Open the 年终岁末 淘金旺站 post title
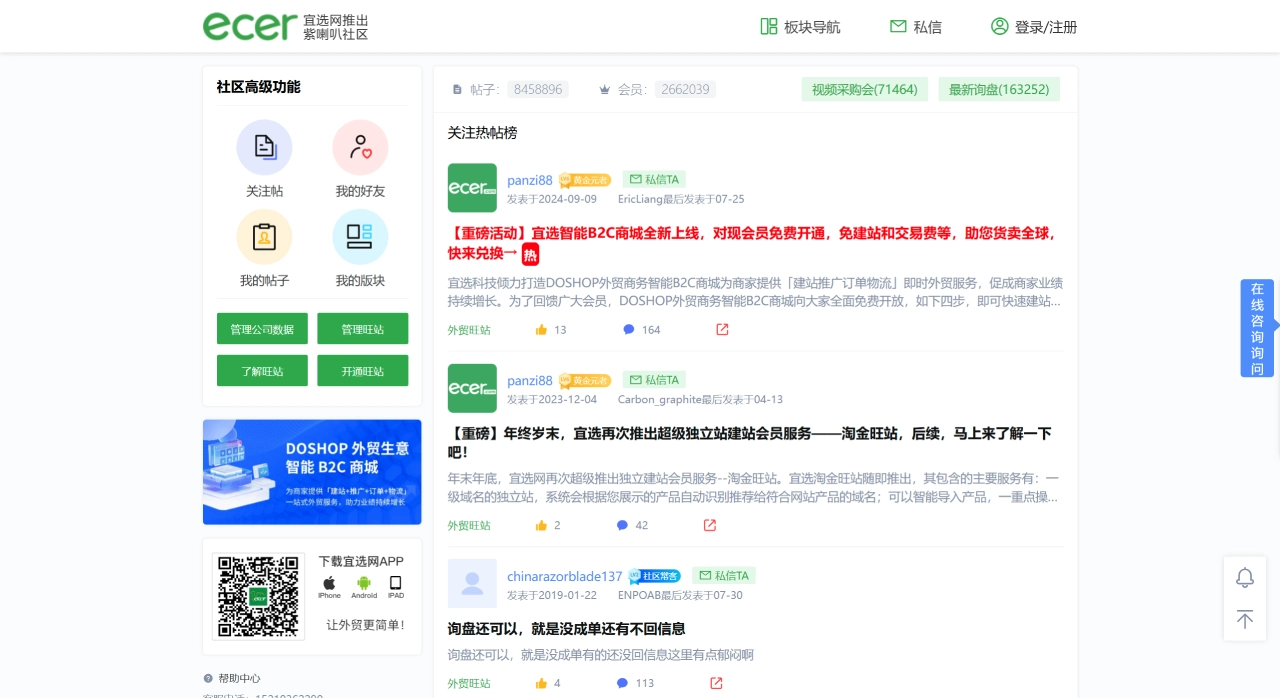This screenshot has height=698, width=1280. (750, 443)
